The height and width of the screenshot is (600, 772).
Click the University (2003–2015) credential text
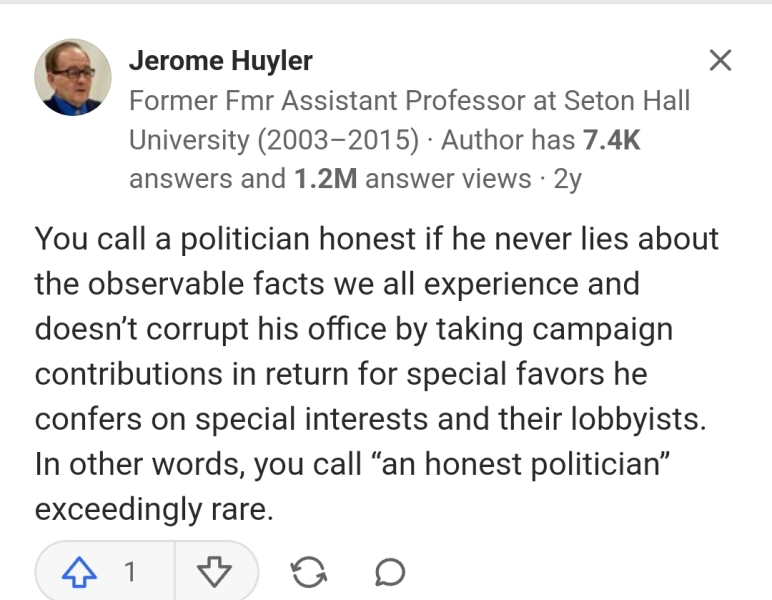[x=273, y=140]
